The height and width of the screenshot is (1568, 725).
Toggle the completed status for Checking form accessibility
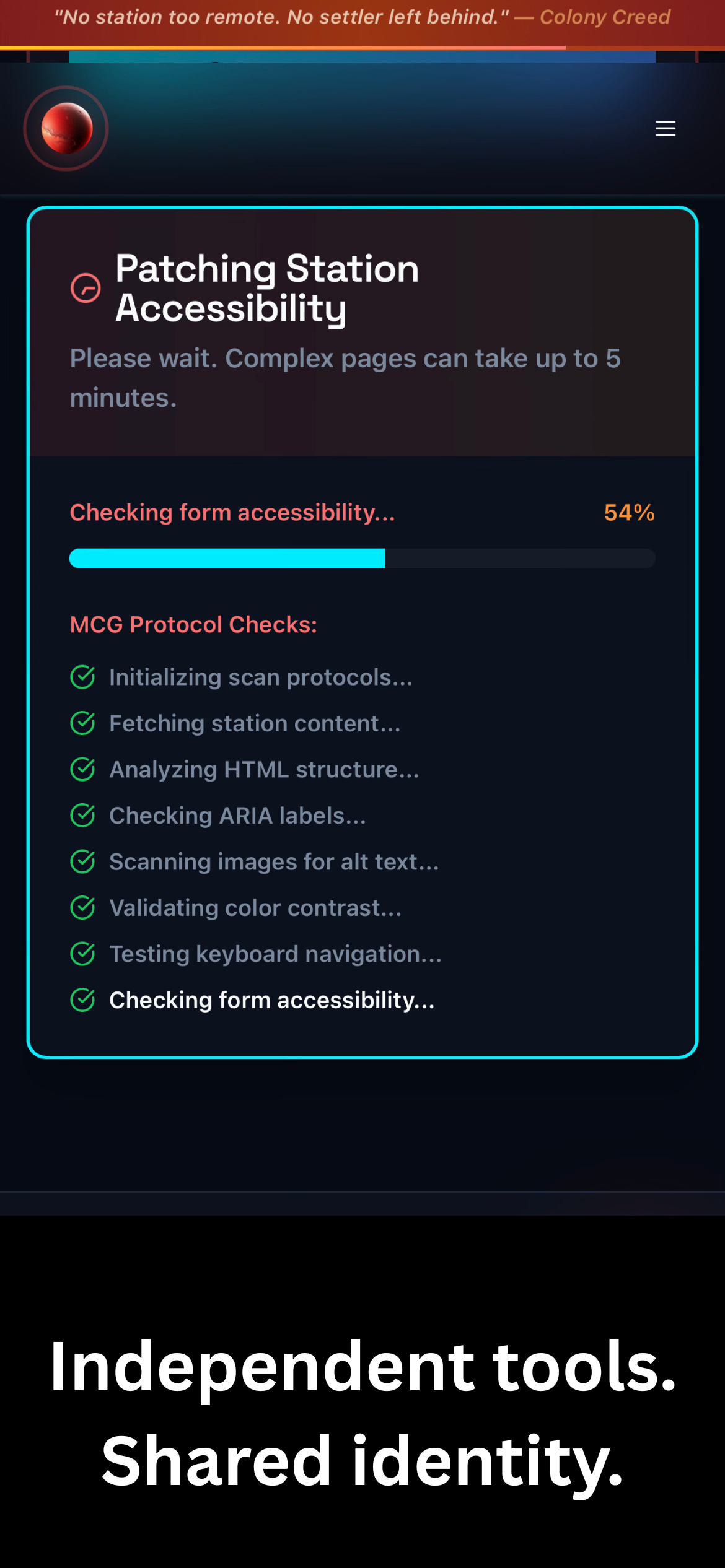(84, 1000)
